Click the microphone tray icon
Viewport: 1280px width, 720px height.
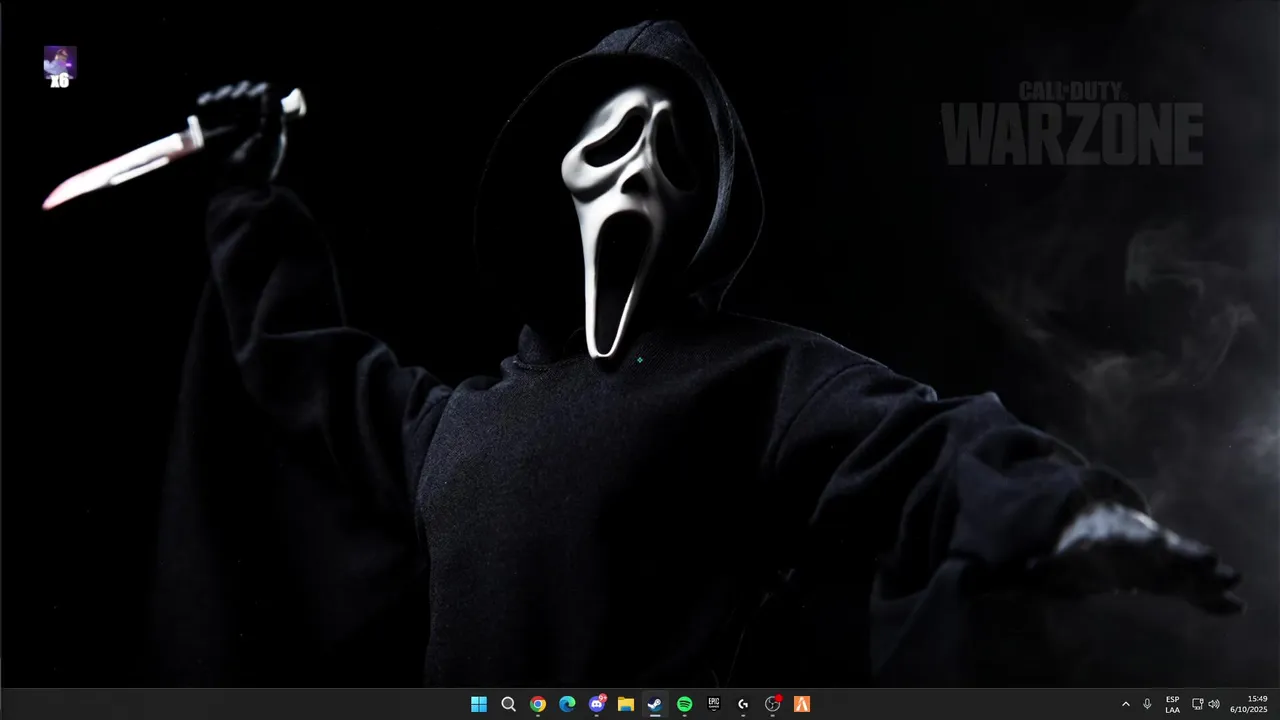pos(1147,704)
